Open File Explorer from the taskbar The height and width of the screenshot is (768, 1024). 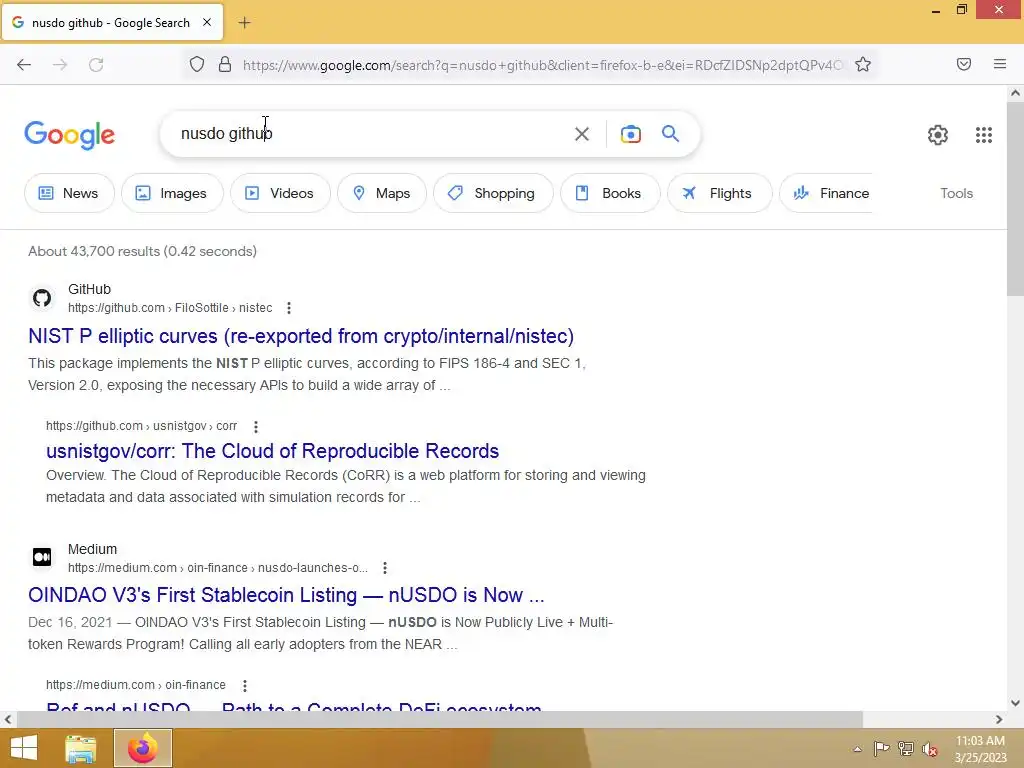point(80,748)
